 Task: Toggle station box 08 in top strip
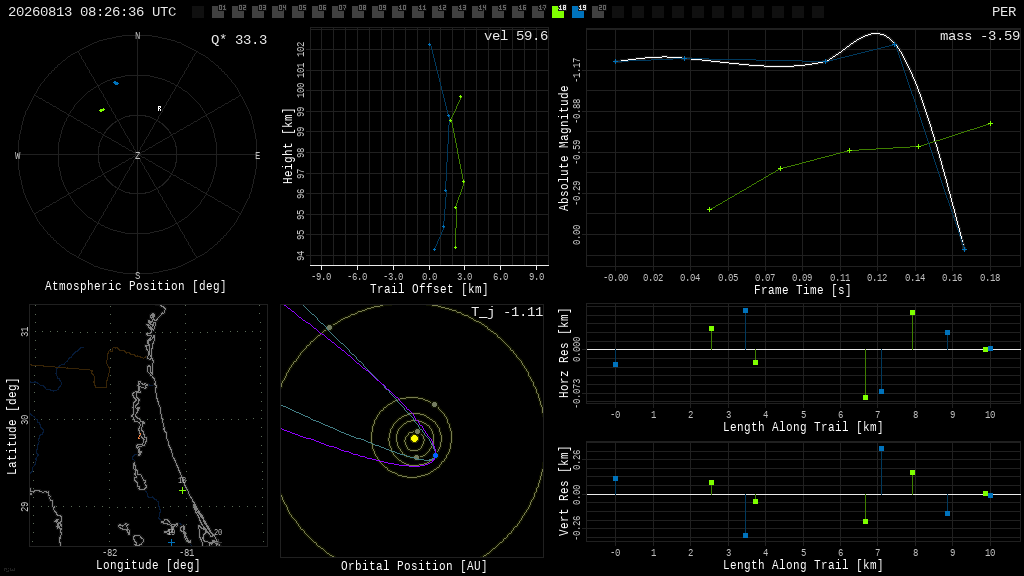tap(358, 12)
